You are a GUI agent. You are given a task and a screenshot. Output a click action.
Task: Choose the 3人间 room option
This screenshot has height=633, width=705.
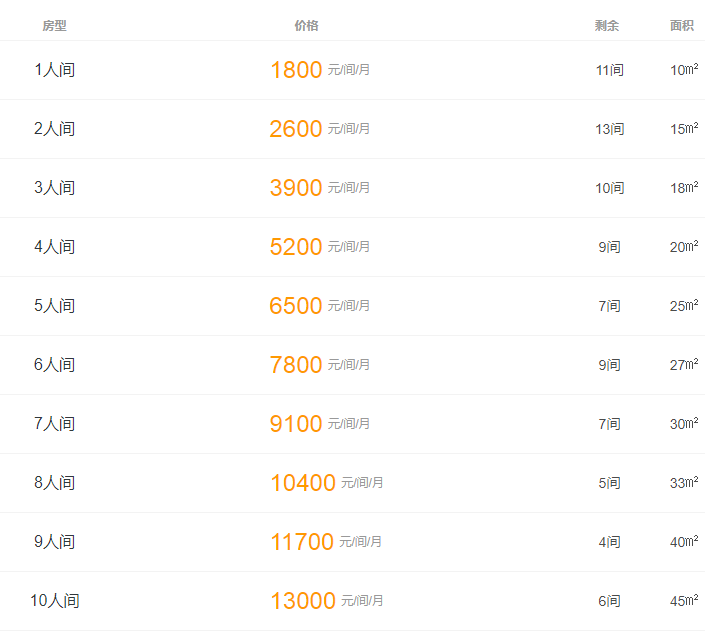pyautogui.click(x=54, y=188)
